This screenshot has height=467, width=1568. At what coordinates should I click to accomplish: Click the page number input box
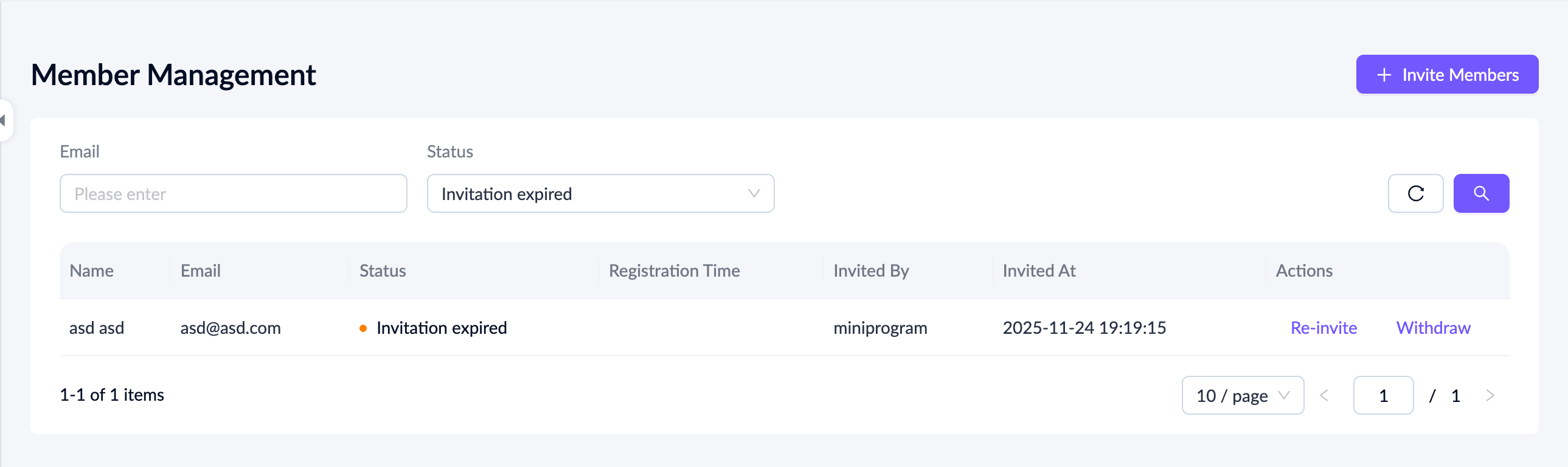(1383, 396)
